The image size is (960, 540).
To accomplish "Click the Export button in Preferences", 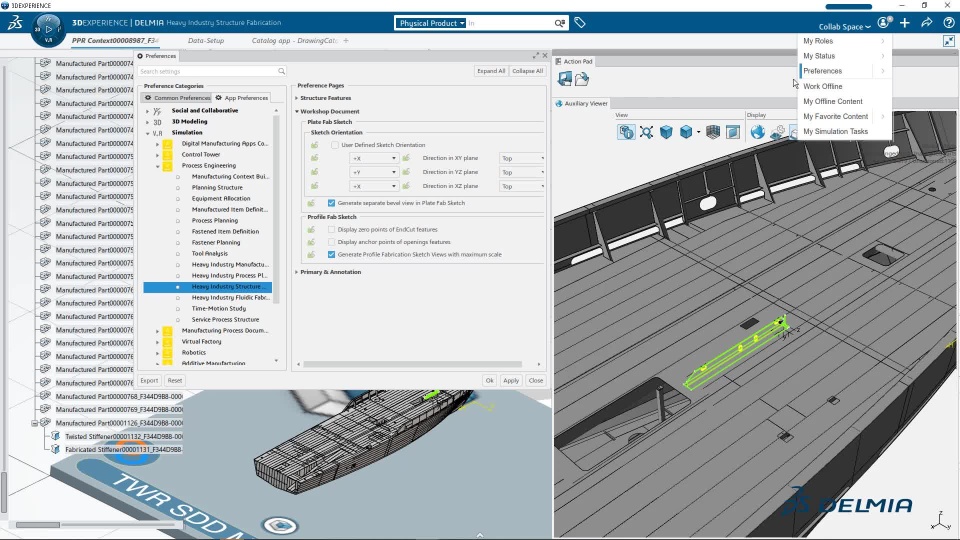I will (149, 380).
